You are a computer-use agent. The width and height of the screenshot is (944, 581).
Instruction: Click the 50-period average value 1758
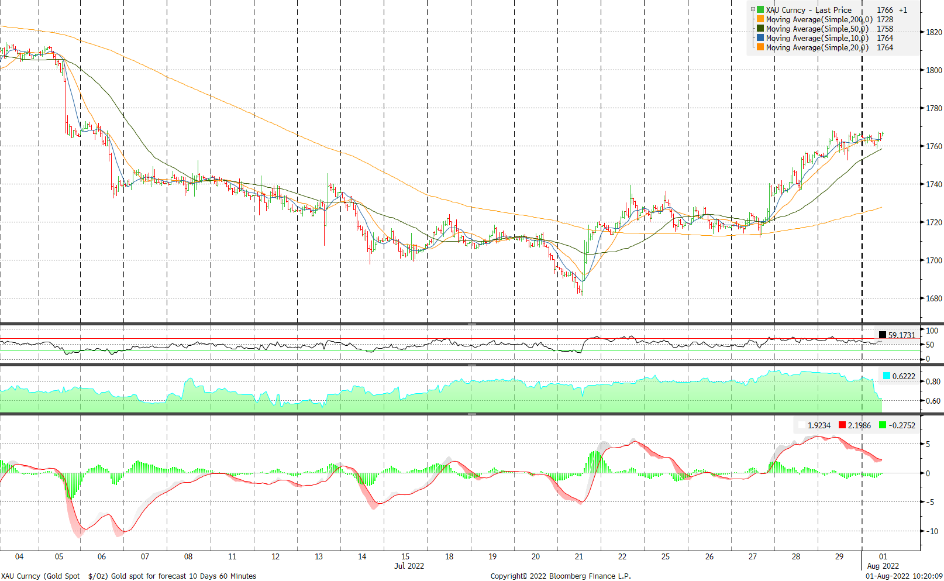click(x=884, y=28)
